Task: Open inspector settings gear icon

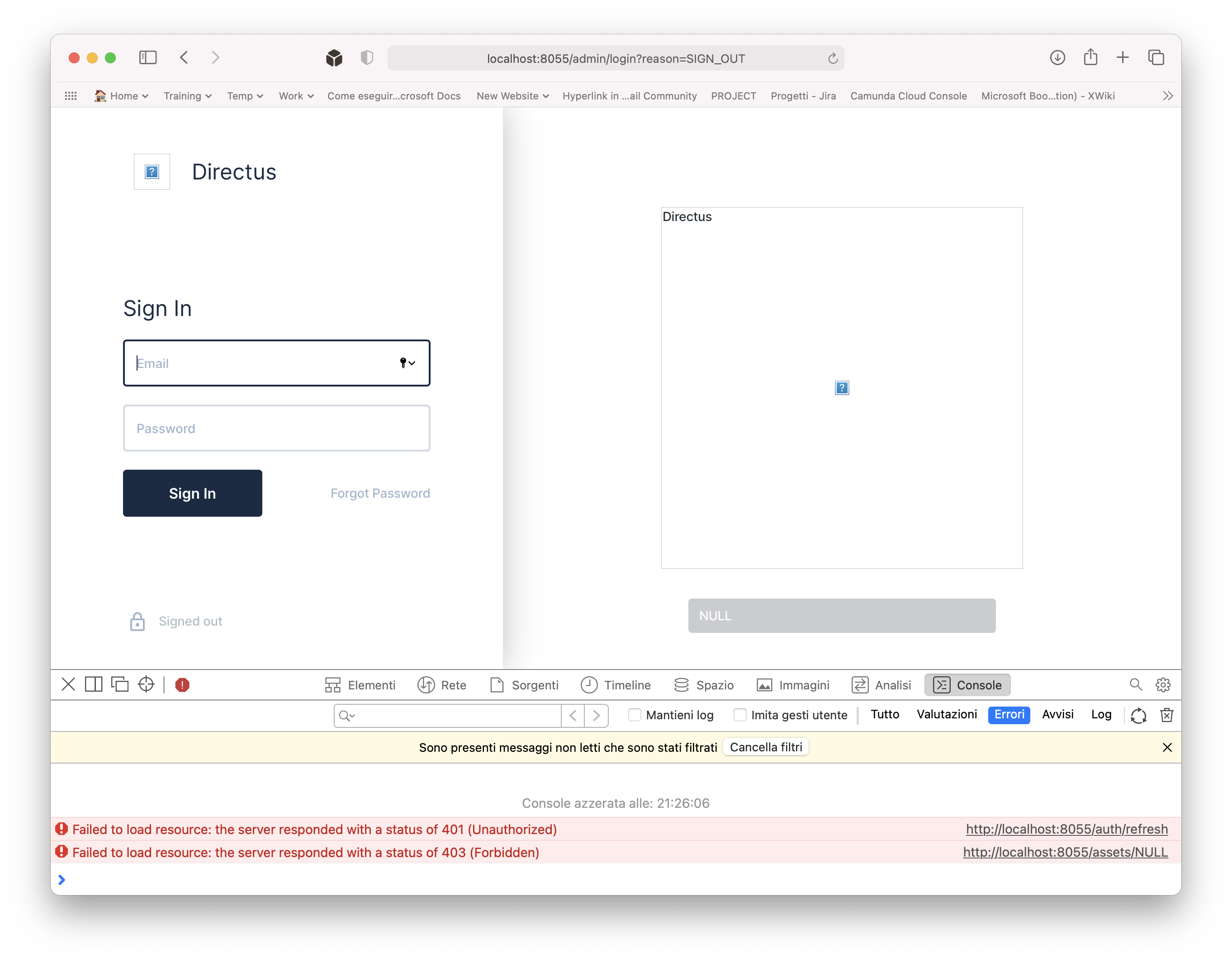Action: (x=1163, y=684)
